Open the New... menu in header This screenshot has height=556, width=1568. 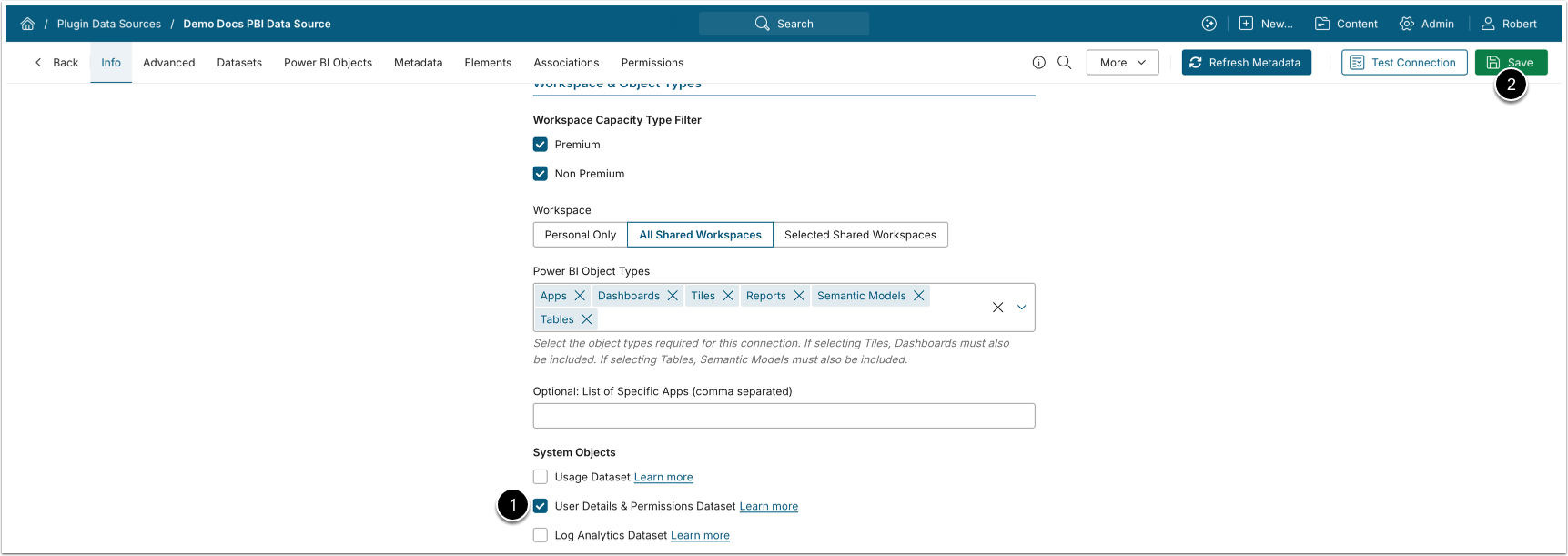click(1266, 25)
